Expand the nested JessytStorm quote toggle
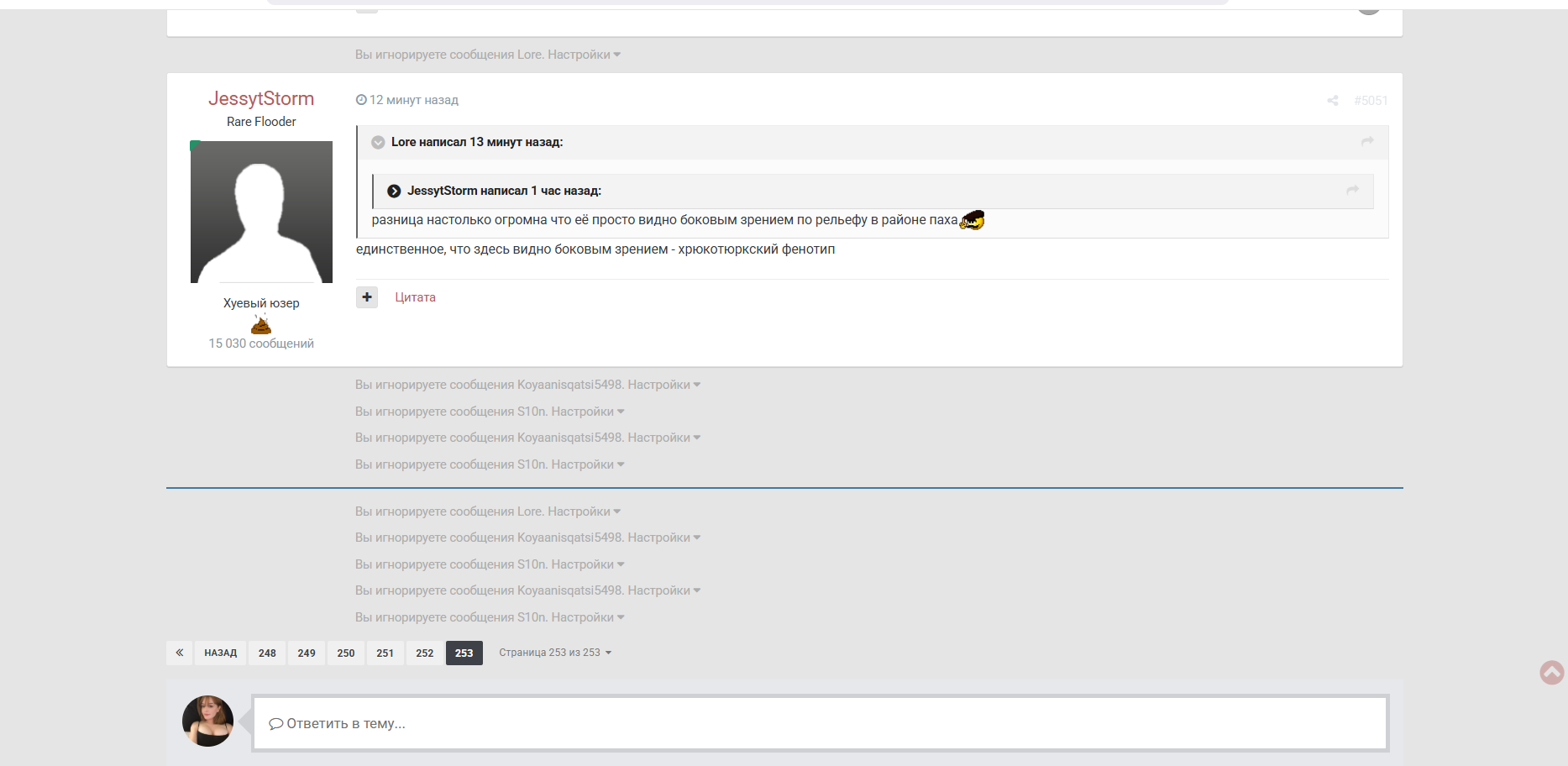 [x=394, y=191]
